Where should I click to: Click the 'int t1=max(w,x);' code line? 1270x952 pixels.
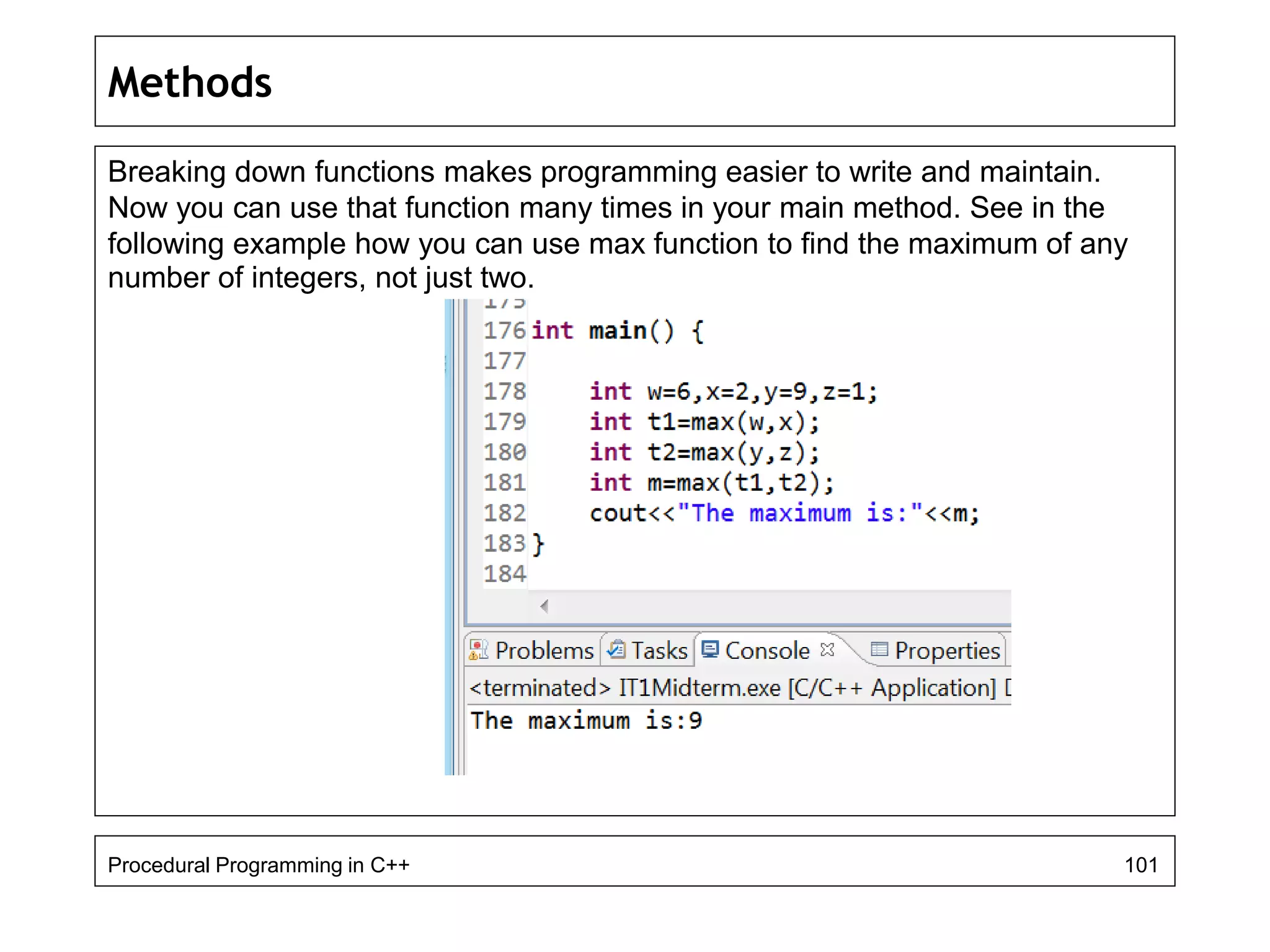point(704,422)
